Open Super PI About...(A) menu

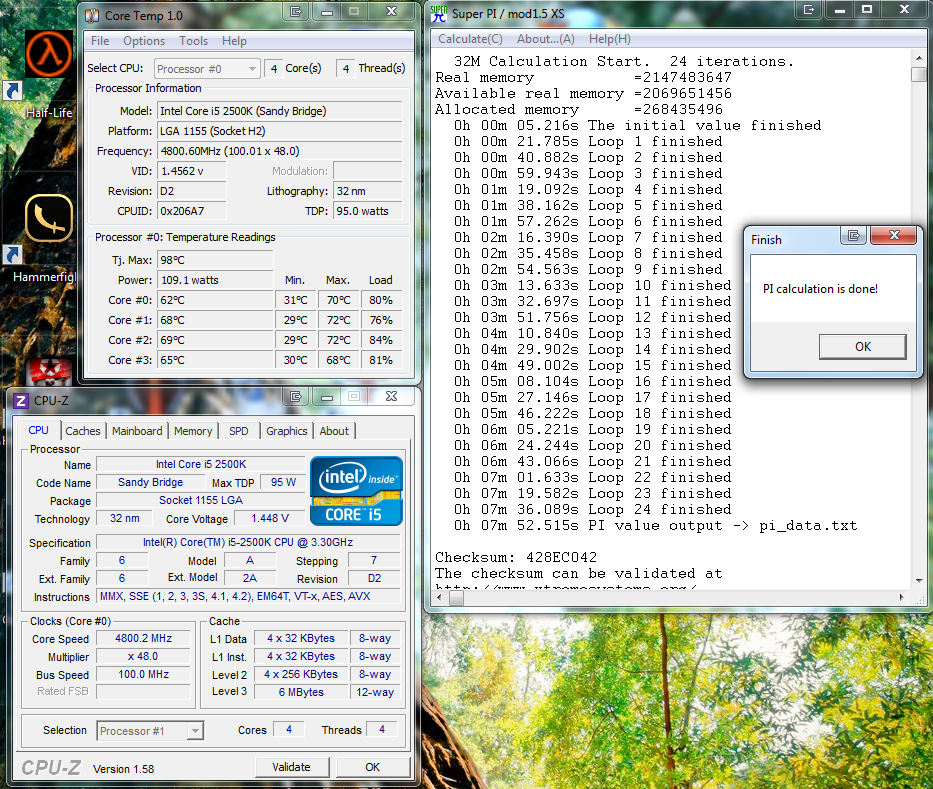(546, 39)
